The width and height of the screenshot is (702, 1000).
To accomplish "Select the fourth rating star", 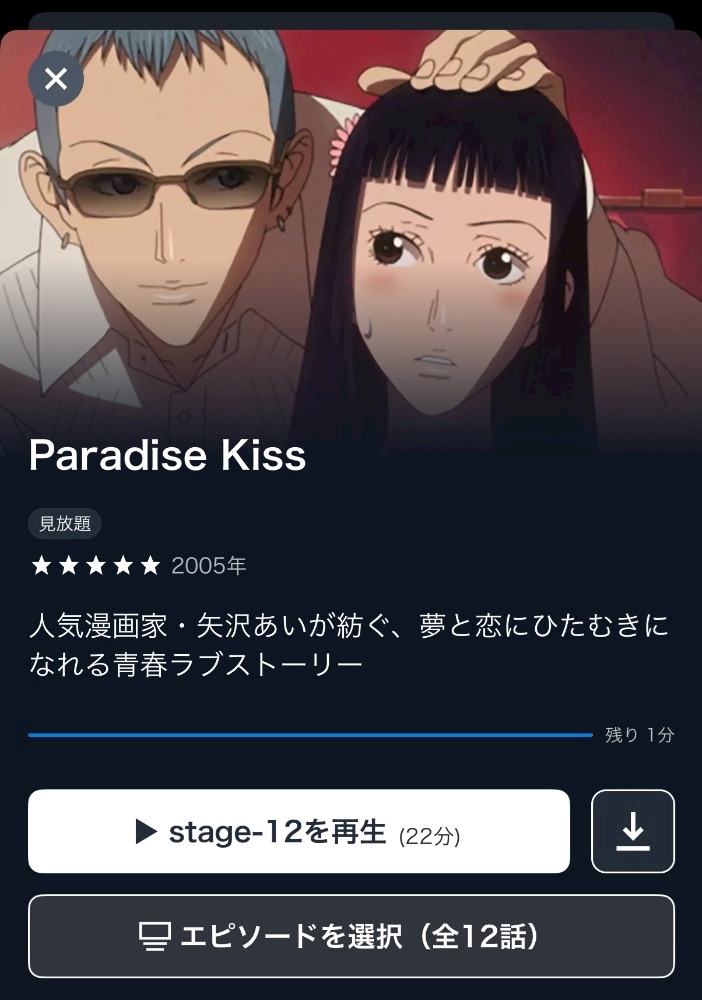I will click(123, 565).
